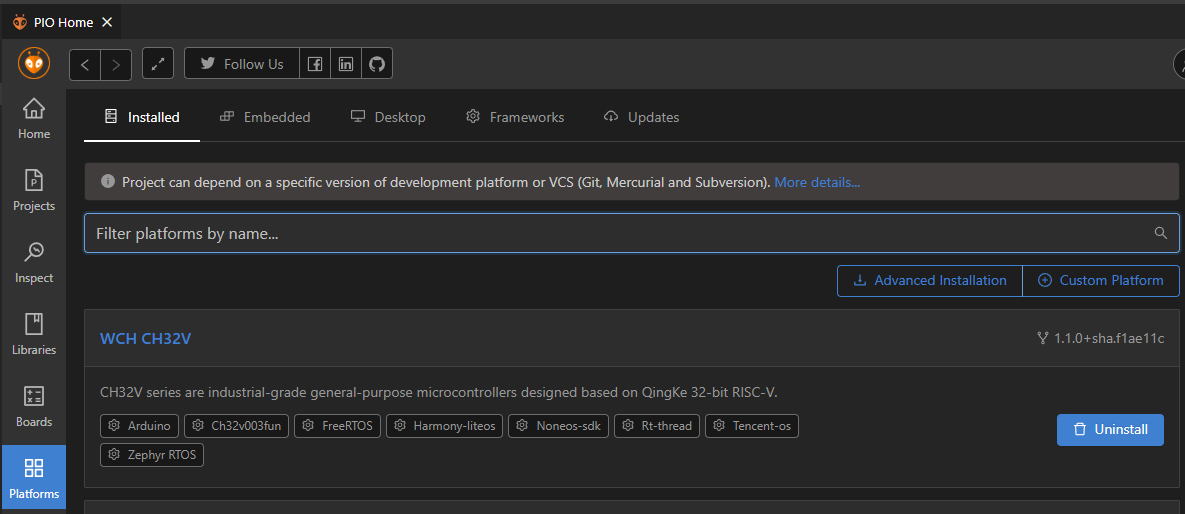Viewport: 1185px width, 514px height.
Task: Switch to the Installed tab
Action: 142,117
